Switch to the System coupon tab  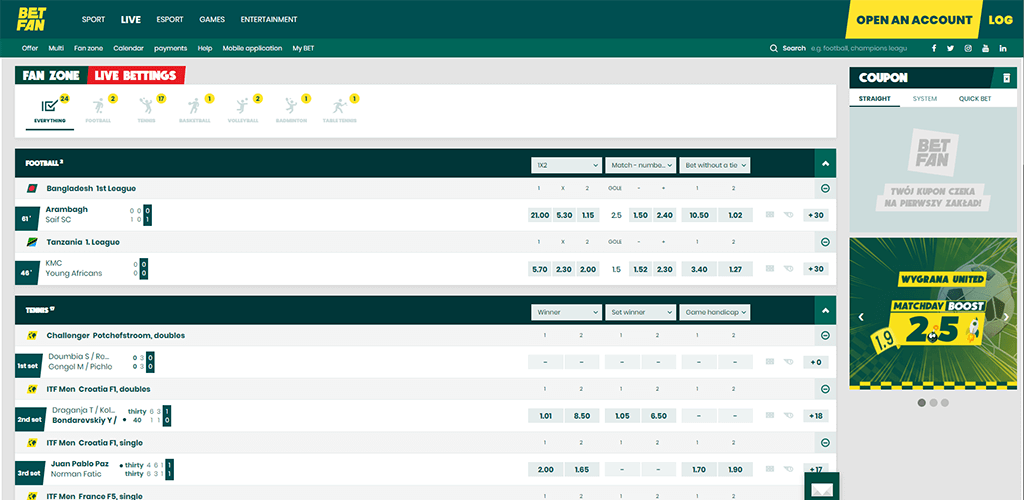925,99
